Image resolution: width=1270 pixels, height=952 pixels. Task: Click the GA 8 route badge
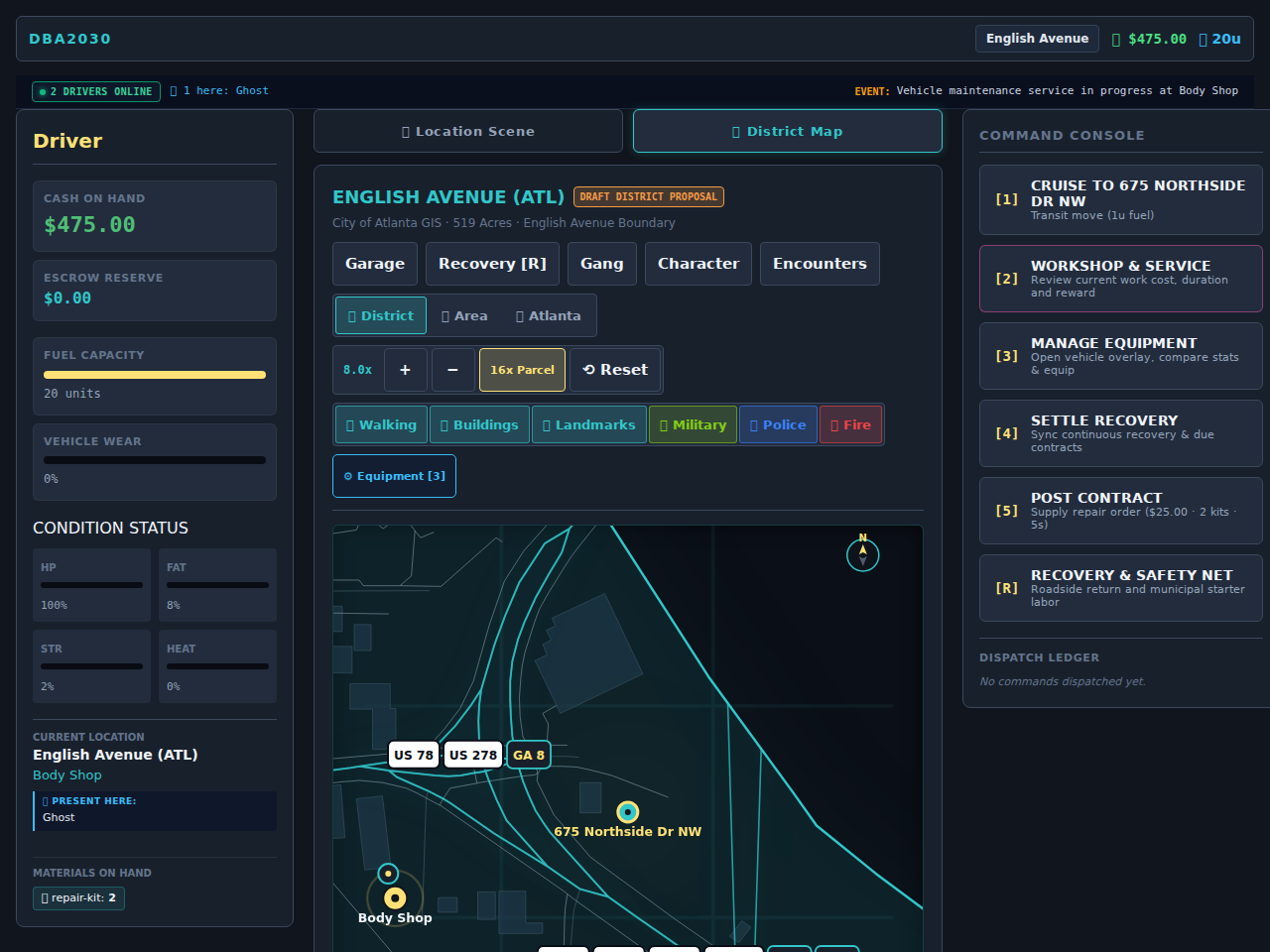(x=529, y=755)
